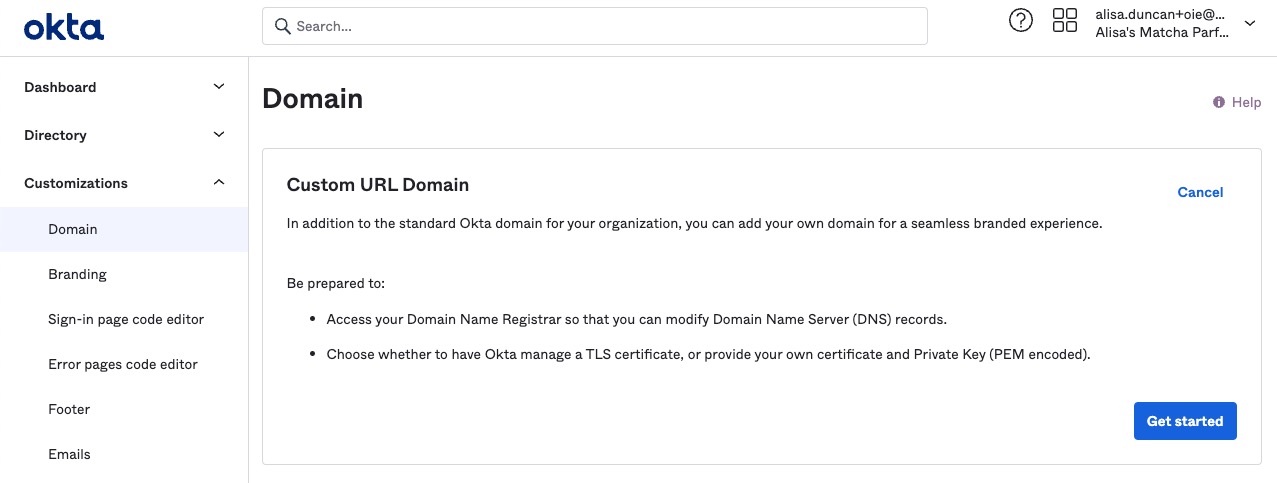
Task: Expand the Directory section chevron
Action: click(x=219, y=135)
